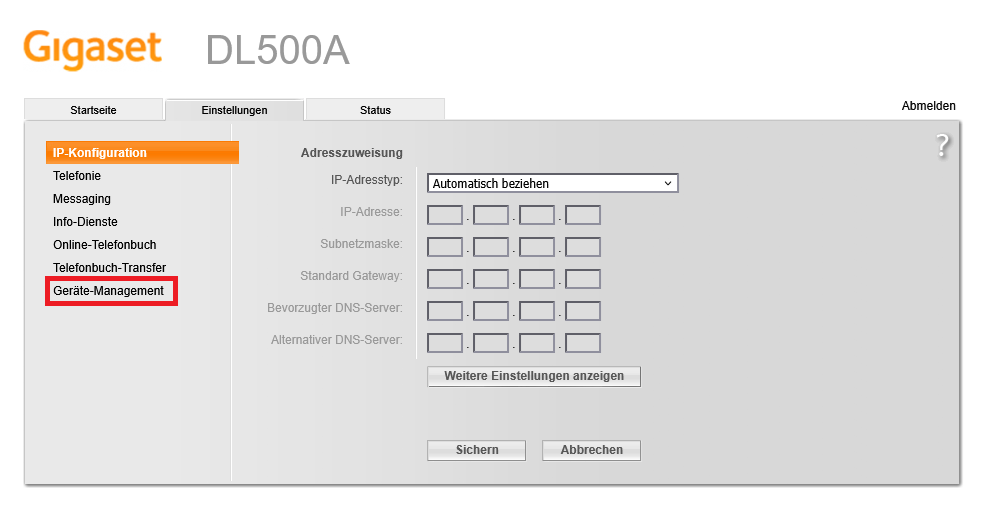986x508 pixels.
Task: Select the Einstellungen tab
Action: point(234,110)
